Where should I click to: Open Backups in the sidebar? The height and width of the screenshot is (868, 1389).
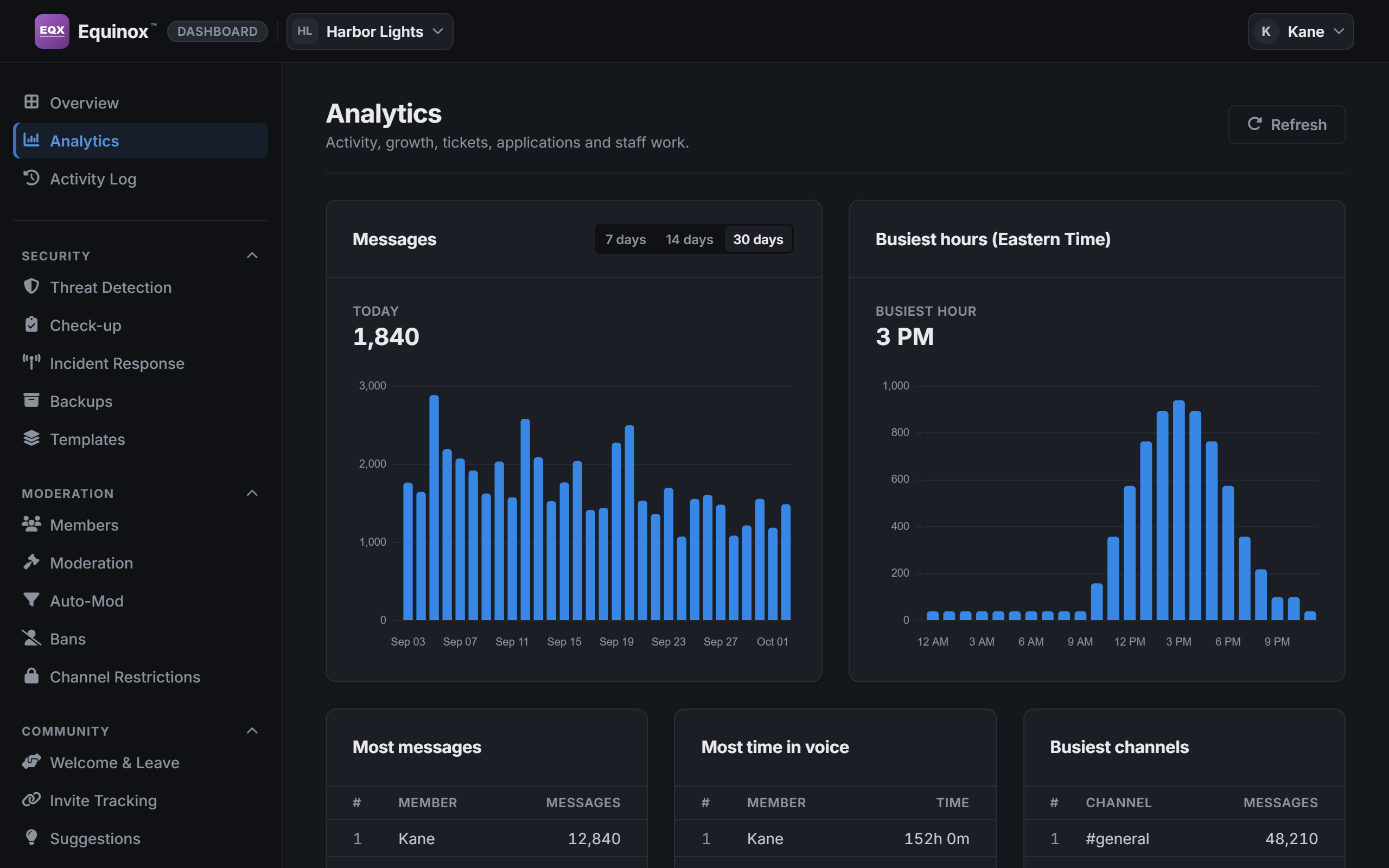(141, 401)
